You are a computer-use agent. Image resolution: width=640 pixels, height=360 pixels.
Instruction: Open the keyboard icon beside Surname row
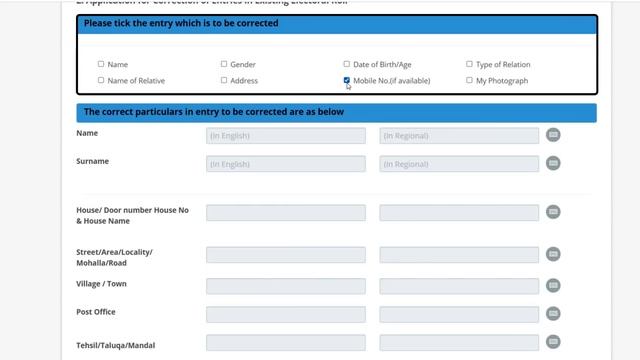(x=553, y=163)
